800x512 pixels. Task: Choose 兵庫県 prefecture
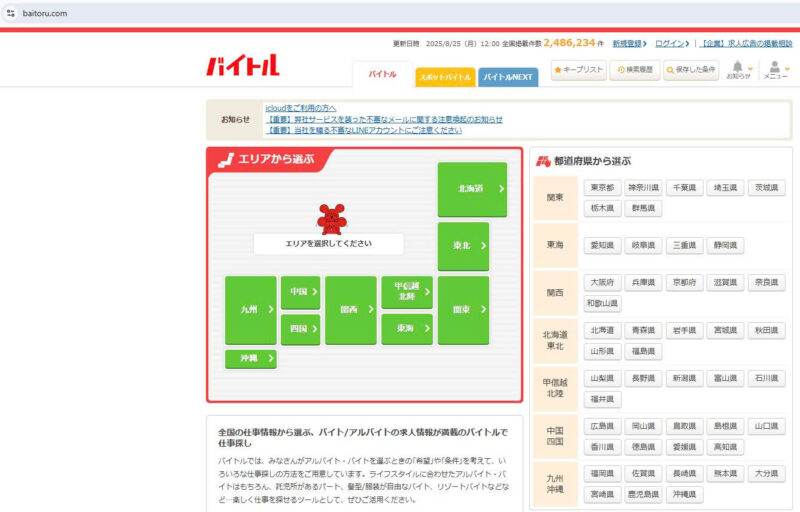[x=643, y=283]
